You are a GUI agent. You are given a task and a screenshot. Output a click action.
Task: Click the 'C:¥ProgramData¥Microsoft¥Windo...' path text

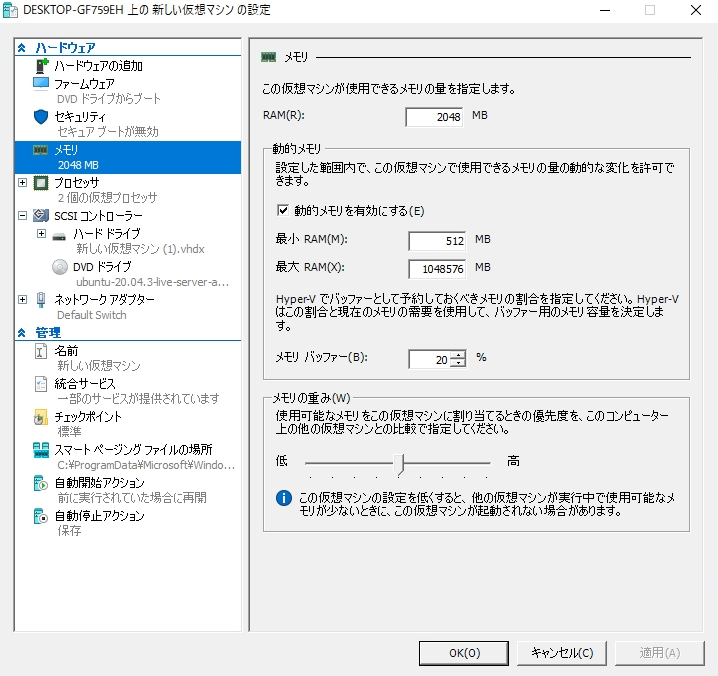coord(146,465)
